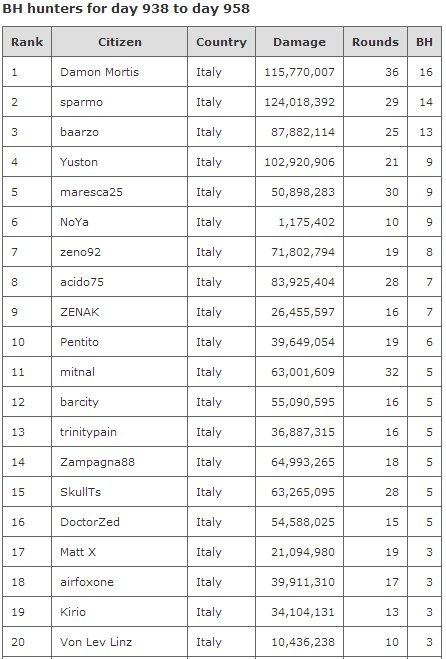Select the BH column header
This screenshot has height=659, width=446.
(x=425, y=42)
